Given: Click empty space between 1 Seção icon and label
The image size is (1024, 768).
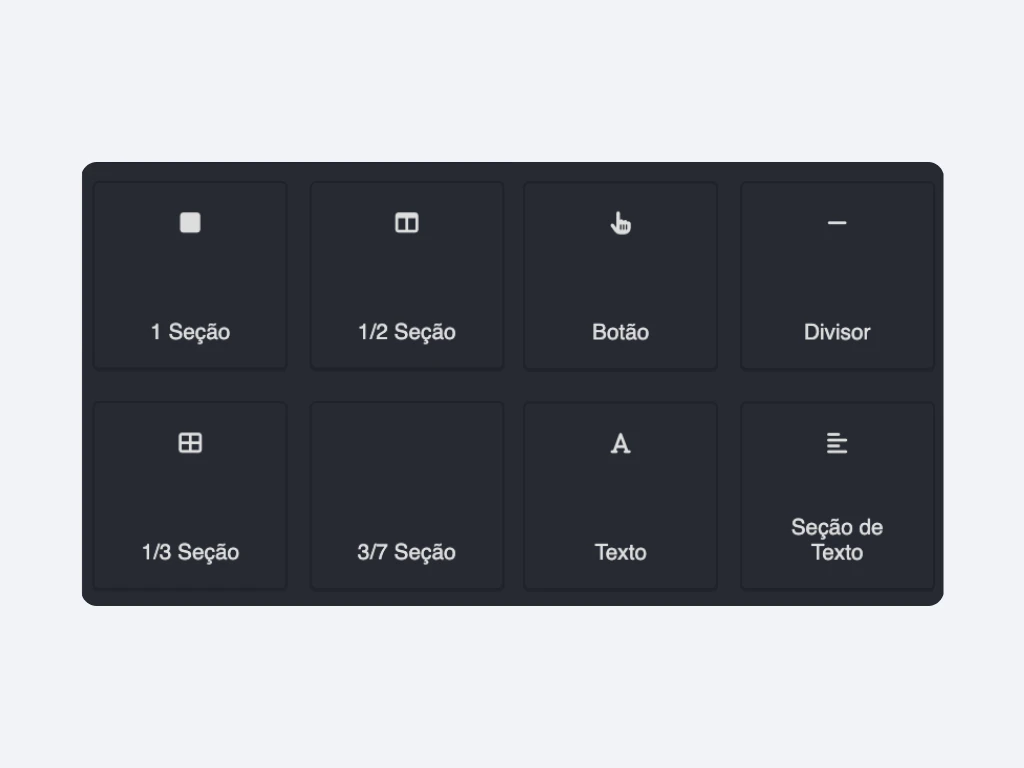Looking at the screenshot, I should pos(190,278).
